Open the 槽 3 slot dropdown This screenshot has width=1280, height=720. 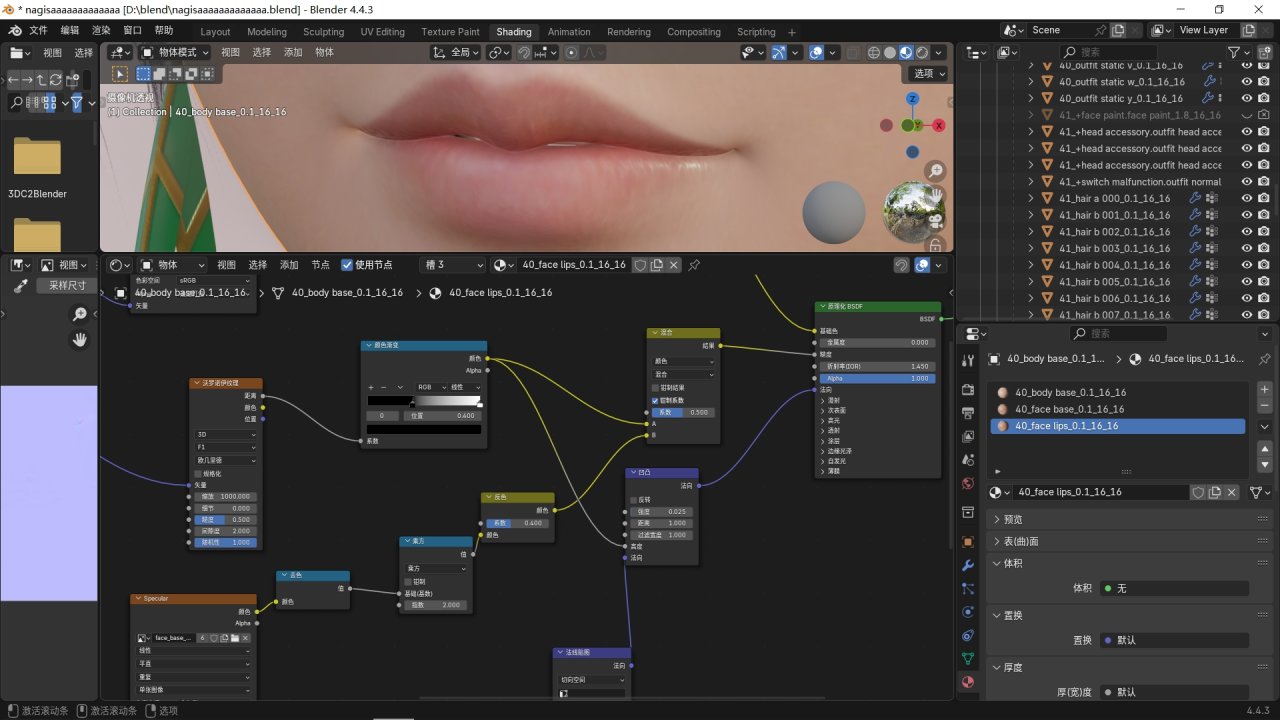point(451,265)
